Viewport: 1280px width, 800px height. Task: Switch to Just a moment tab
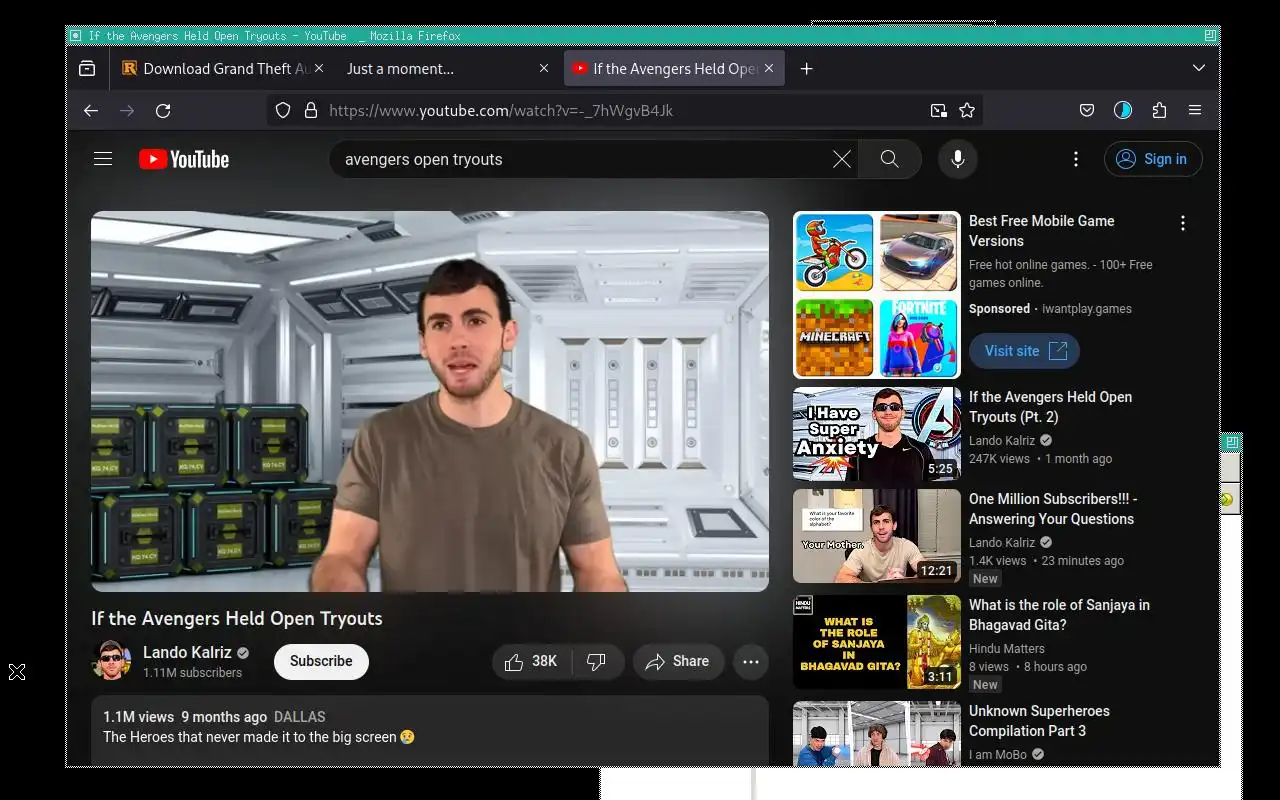pyautogui.click(x=447, y=68)
